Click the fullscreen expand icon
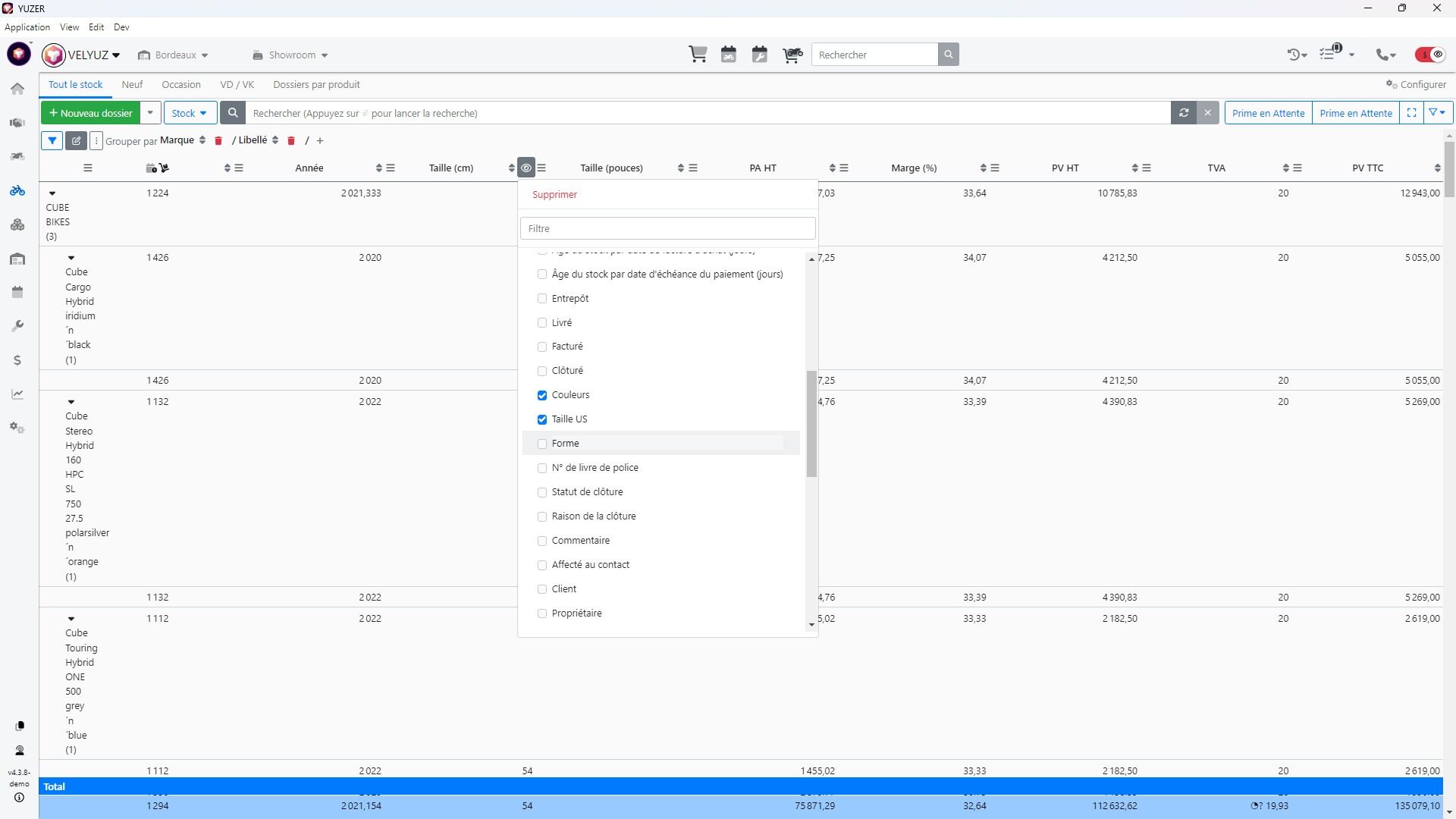Image resolution: width=1456 pixels, height=819 pixels. pyautogui.click(x=1411, y=113)
